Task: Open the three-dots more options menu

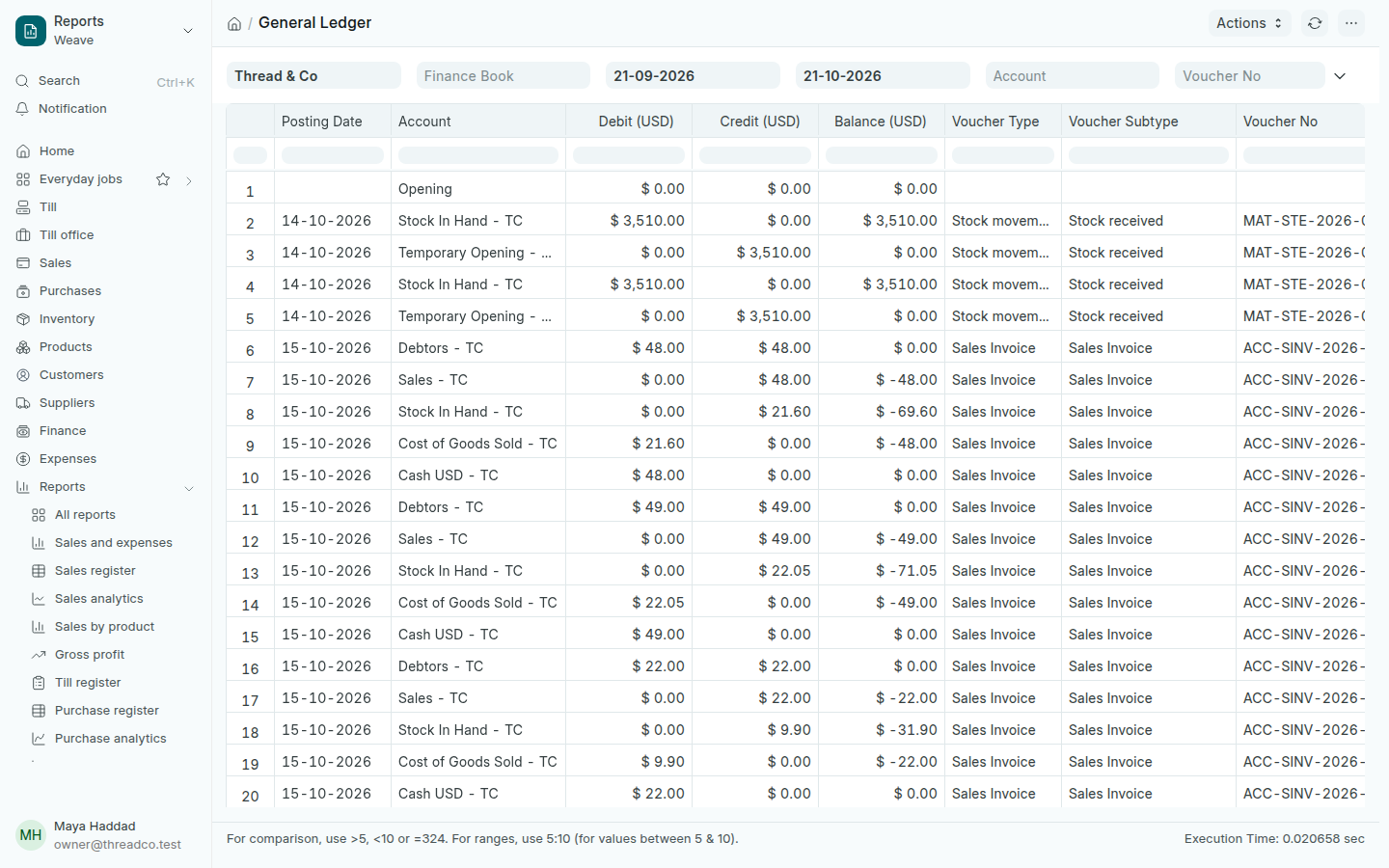Action: pos(1351,23)
